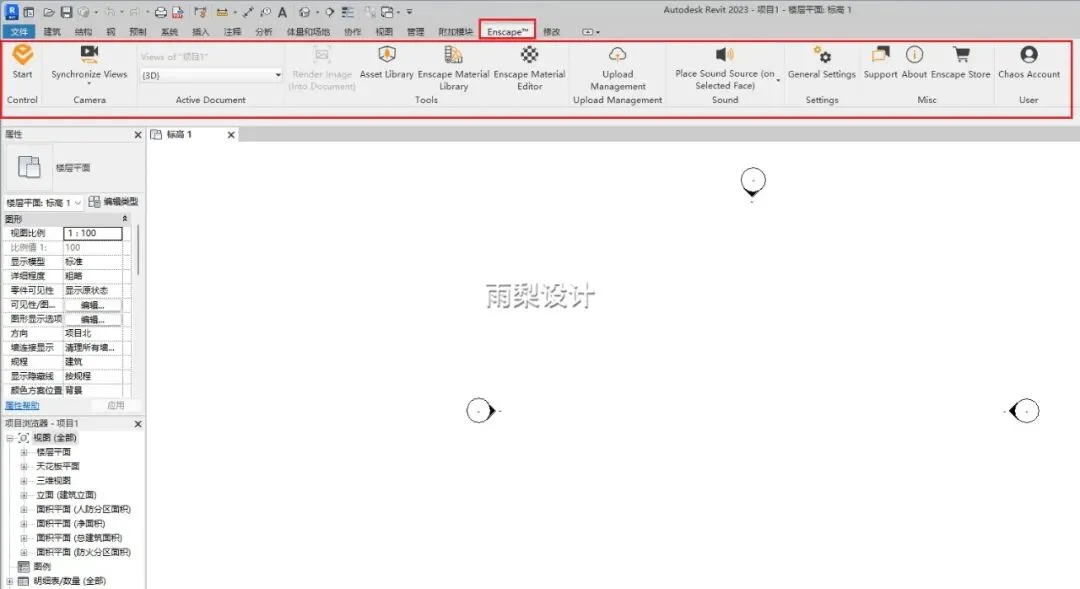Screen dimensions: 1080x589
Task: Click the north elevation marker in the canvas
Action: (753, 183)
